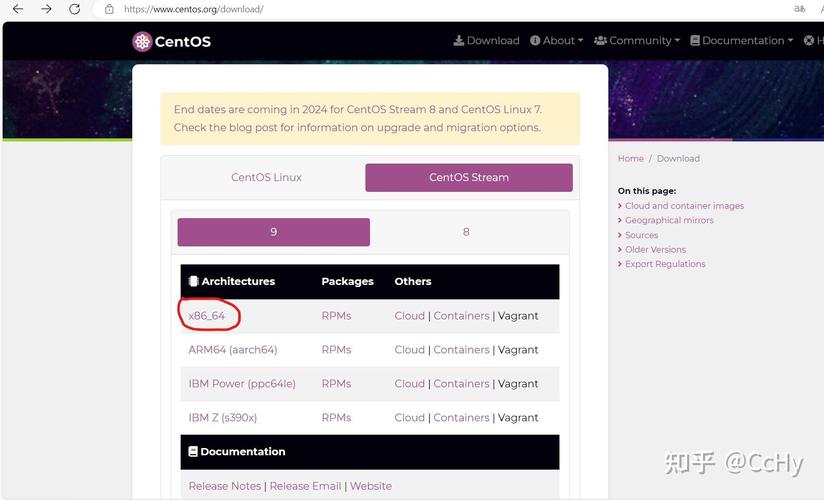Viewport: 824px width, 500px height.
Task: Click Vagrant text in IBM Z row
Action: pos(518,417)
